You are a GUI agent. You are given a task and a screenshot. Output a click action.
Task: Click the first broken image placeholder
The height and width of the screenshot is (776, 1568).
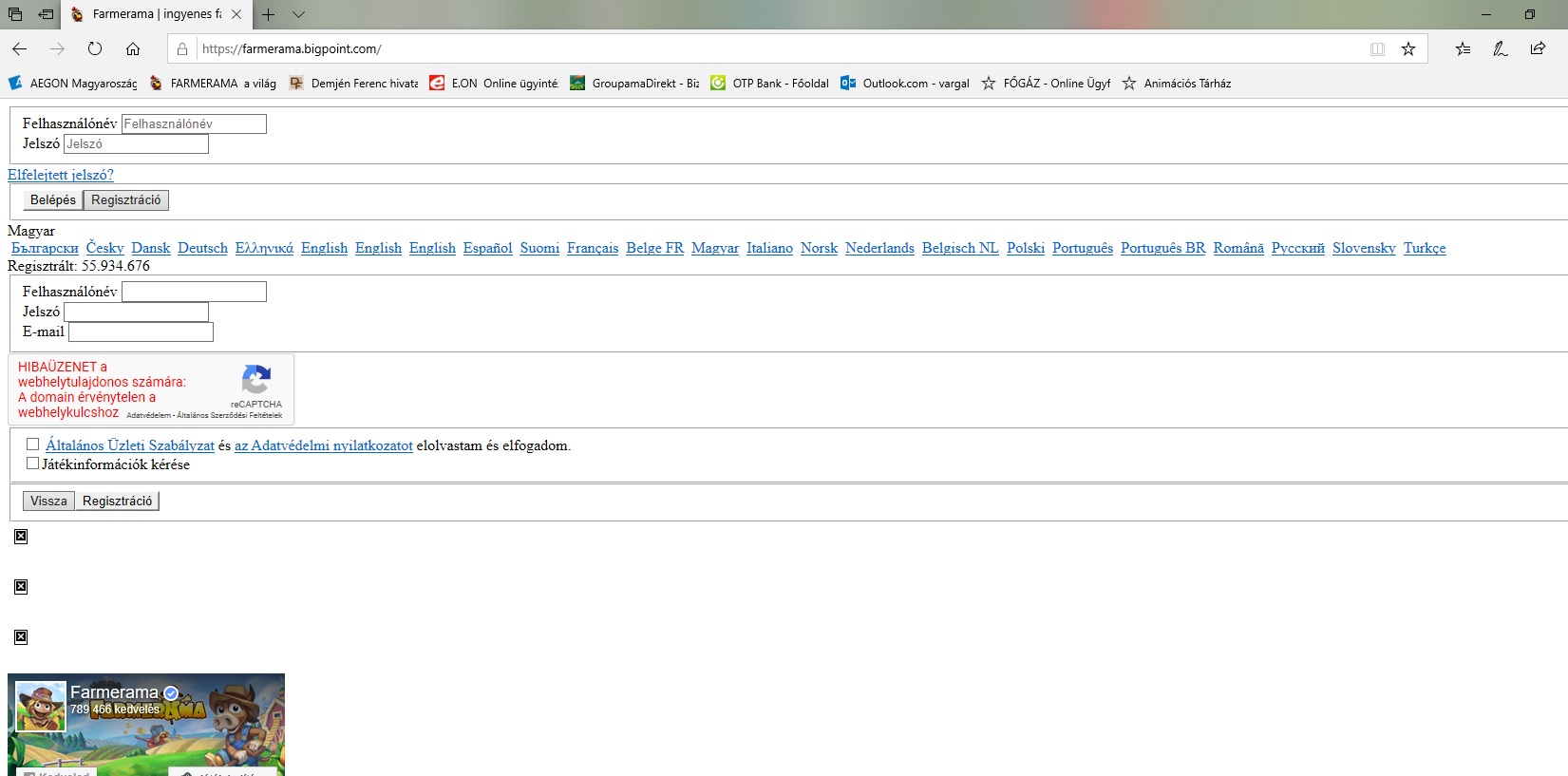point(21,537)
